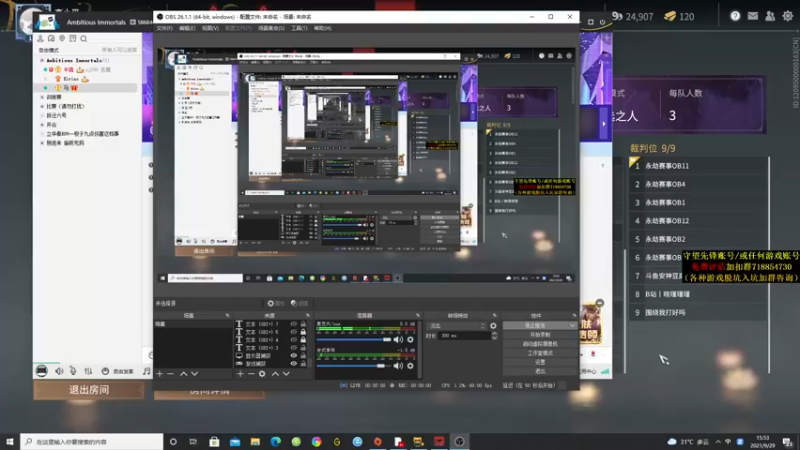Click 启动虚拟摄像机 button
800x450 pixels.
pos(540,344)
